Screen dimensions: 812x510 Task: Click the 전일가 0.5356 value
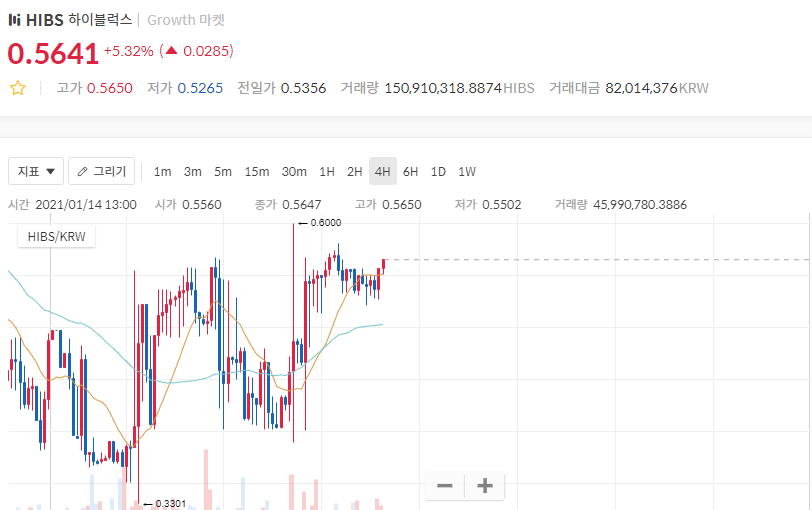tap(303, 88)
